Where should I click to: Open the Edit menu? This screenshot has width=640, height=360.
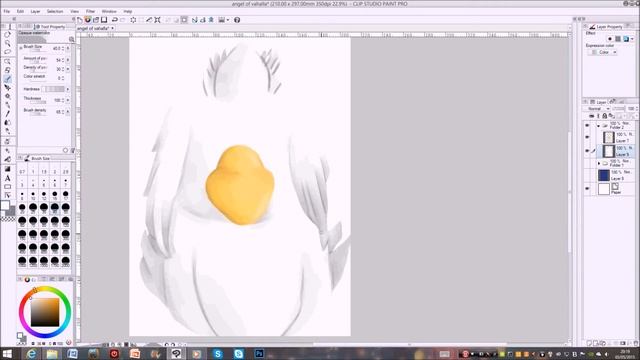(20, 11)
